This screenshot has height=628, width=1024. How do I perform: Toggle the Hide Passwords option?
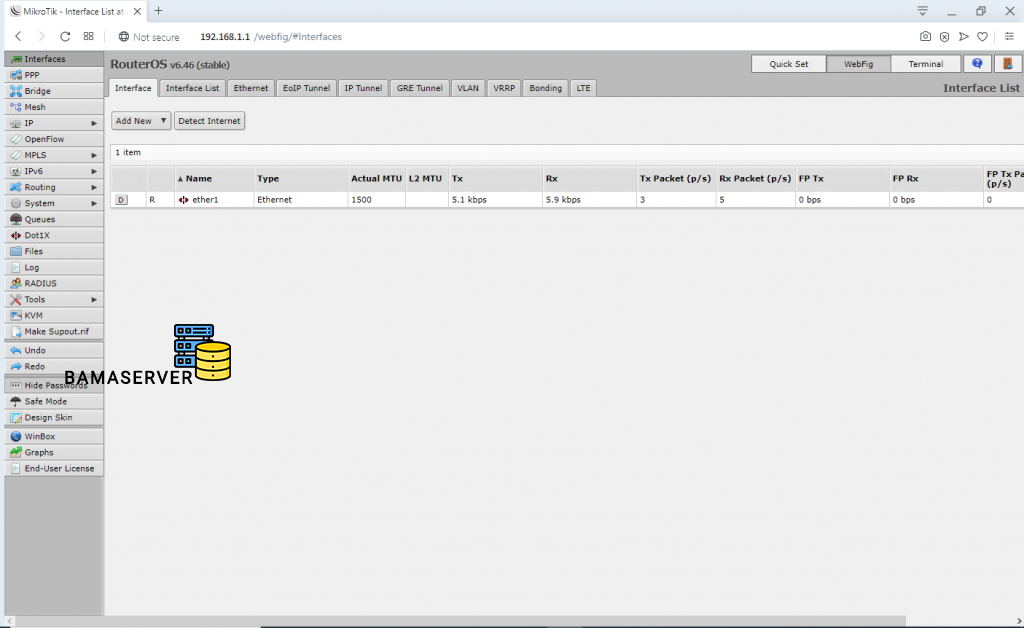54,385
